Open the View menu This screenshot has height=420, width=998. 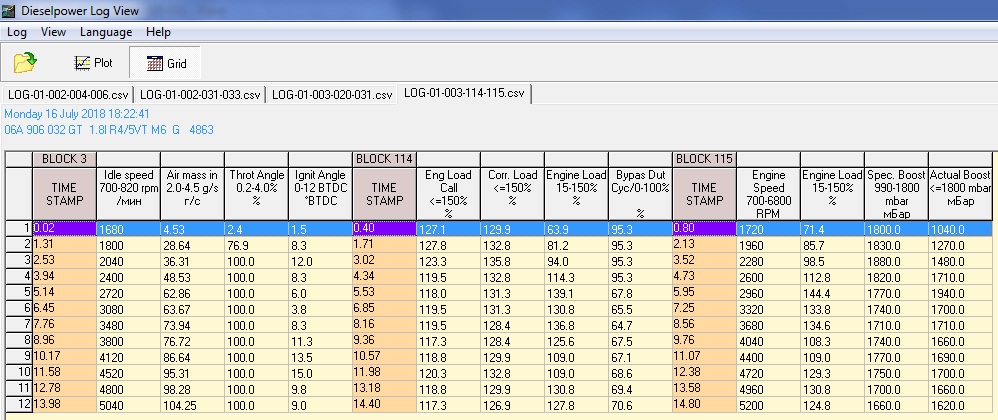pos(53,32)
